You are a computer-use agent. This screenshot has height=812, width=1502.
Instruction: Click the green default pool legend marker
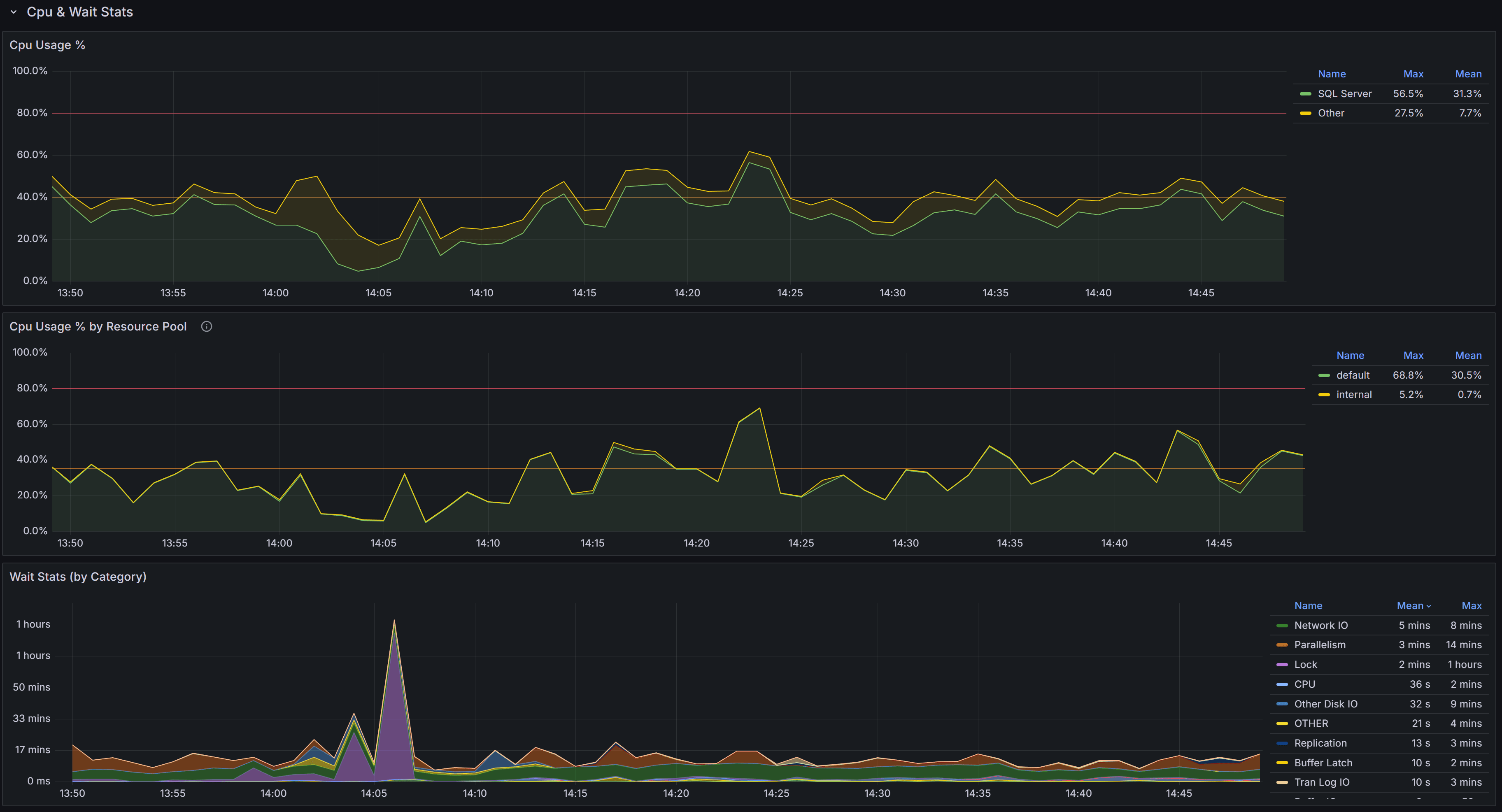(1325, 375)
